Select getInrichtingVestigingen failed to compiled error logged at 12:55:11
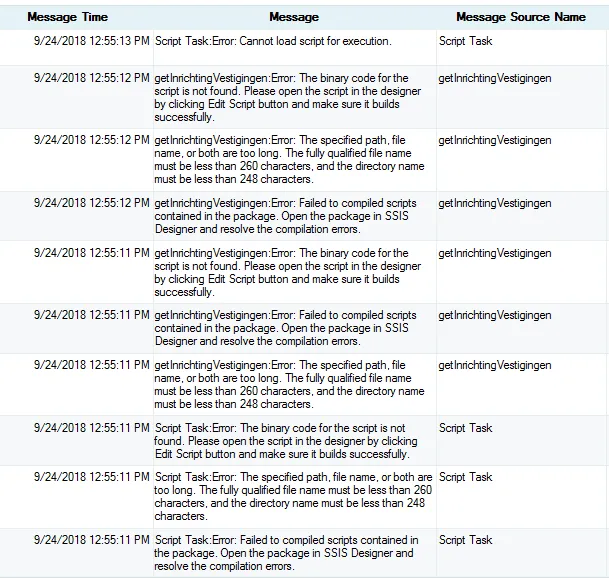Image resolution: width=609 pixels, height=578 pixels. pos(285,328)
